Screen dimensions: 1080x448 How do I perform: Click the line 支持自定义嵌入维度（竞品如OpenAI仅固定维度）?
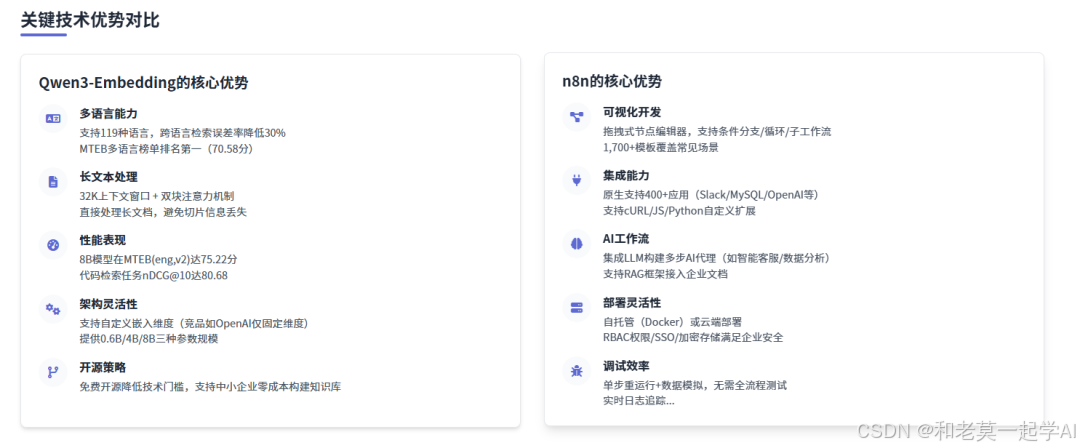pos(194,323)
